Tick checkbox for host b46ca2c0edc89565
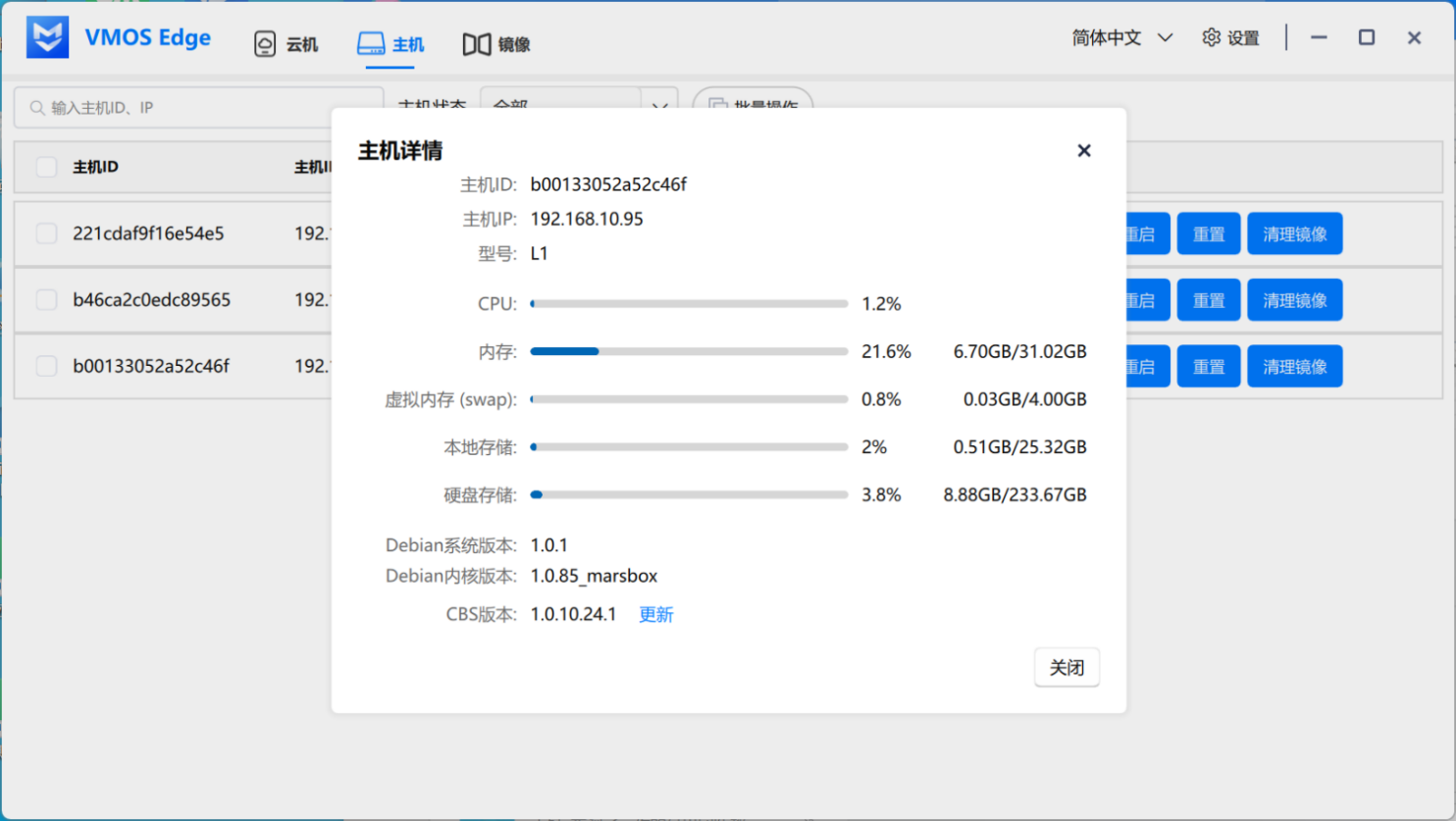Screen dimensions: 1456x821 pos(46,300)
